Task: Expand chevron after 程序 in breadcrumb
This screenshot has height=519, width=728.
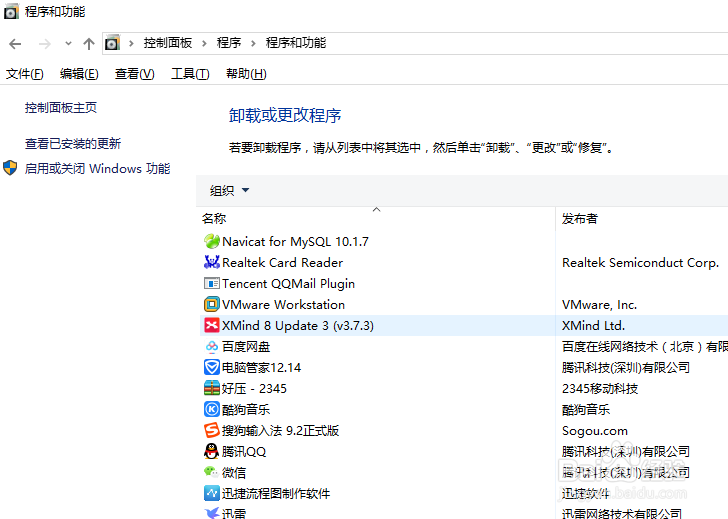Action: coord(253,43)
